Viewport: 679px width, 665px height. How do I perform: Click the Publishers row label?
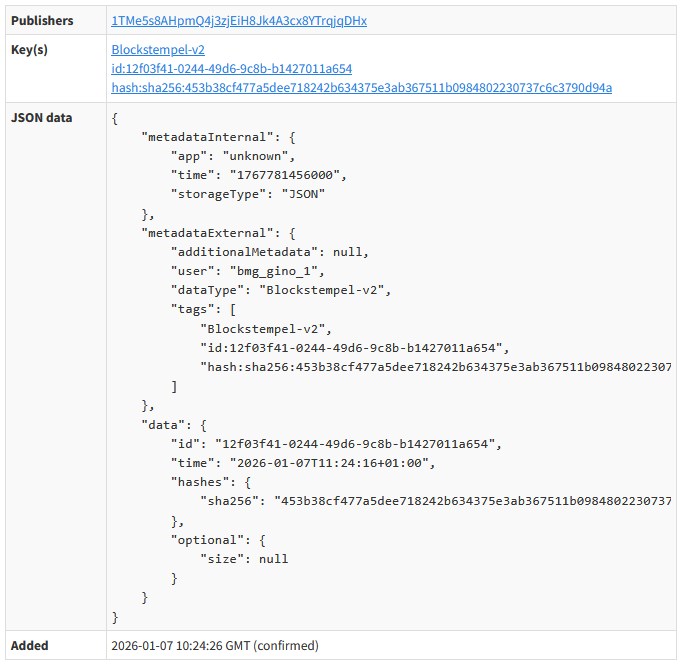42,20
